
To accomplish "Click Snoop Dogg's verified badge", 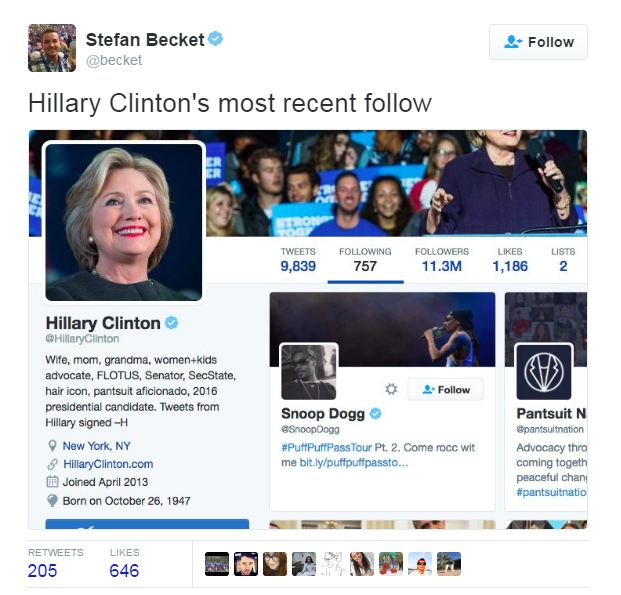I will coord(375,414).
